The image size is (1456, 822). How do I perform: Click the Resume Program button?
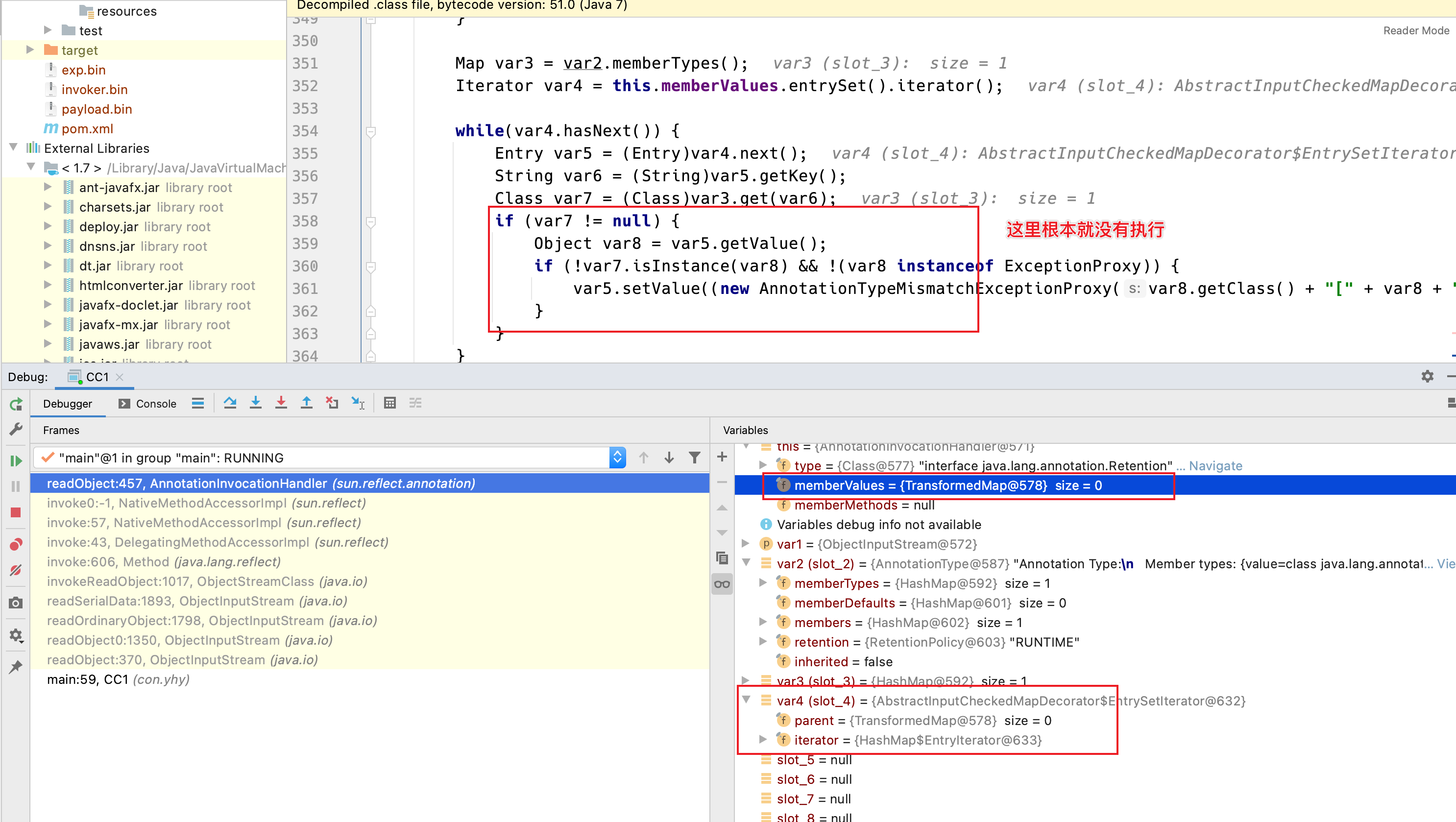tap(16, 461)
